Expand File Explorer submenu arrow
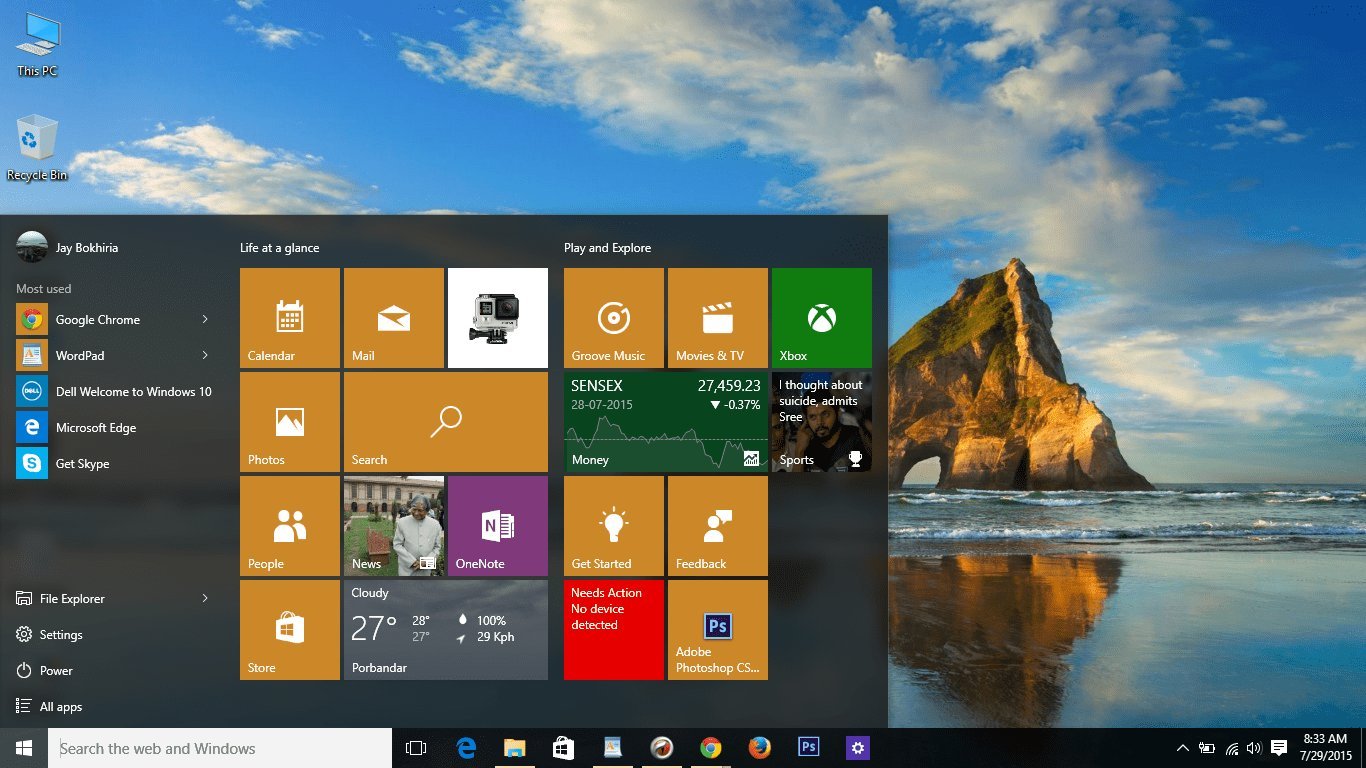 click(205, 599)
